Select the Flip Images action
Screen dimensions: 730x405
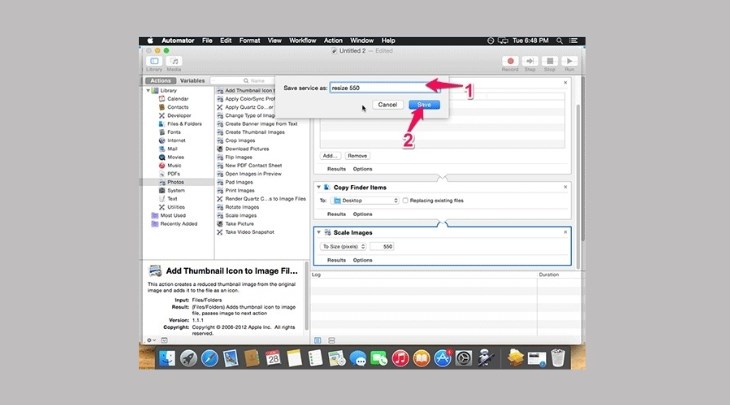238,157
